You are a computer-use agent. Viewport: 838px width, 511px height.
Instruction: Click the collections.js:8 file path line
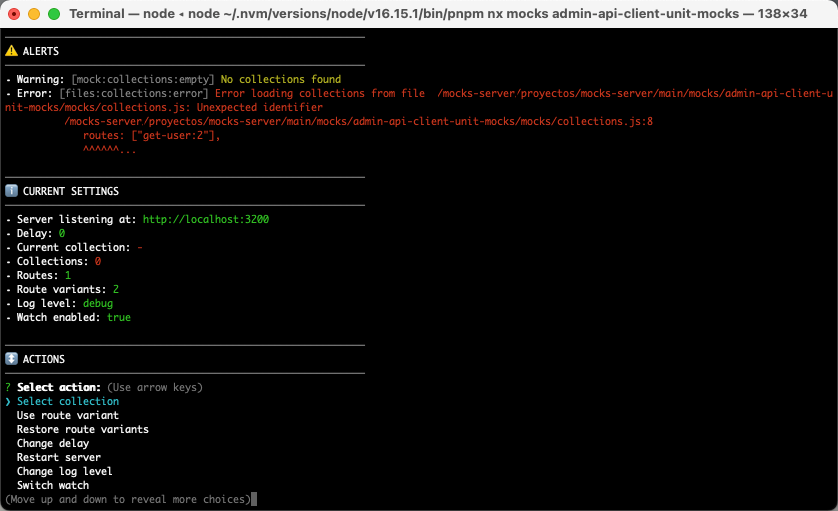click(x=359, y=121)
